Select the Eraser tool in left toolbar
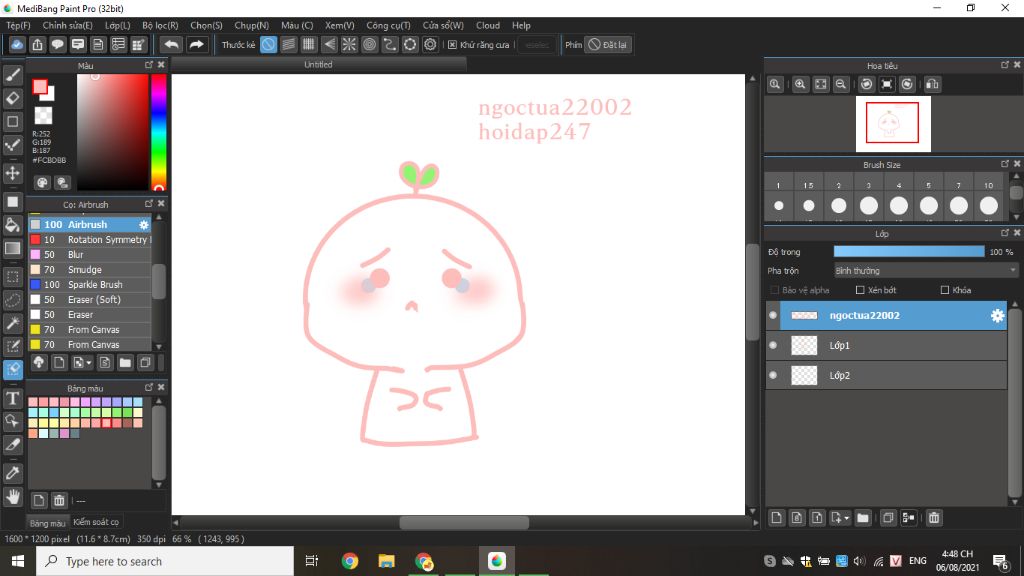Screen dimensions: 1024x576 pyautogui.click(x=12, y=98)
